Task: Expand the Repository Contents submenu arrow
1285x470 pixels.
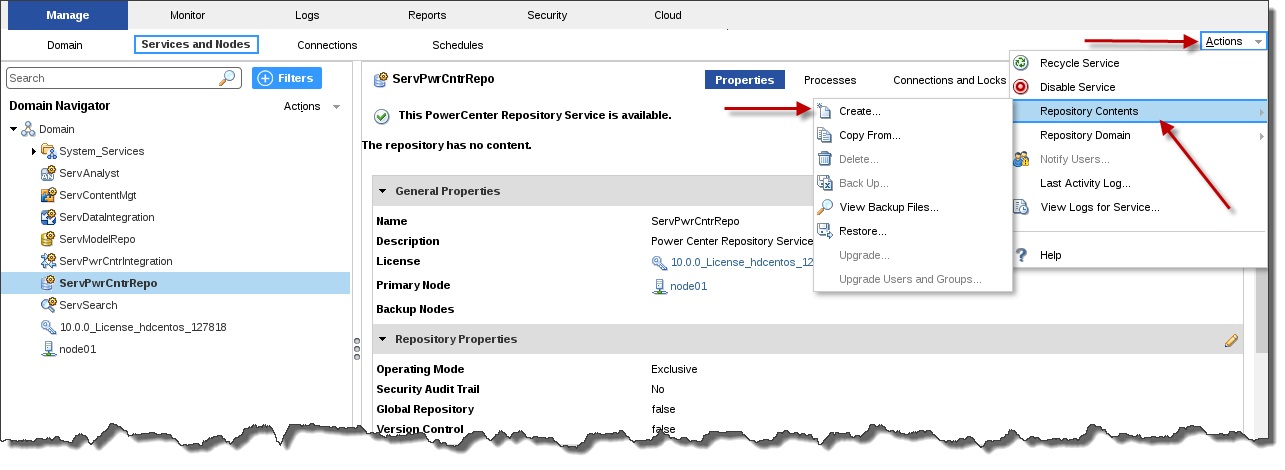Action: click(x=1261, y=112)
